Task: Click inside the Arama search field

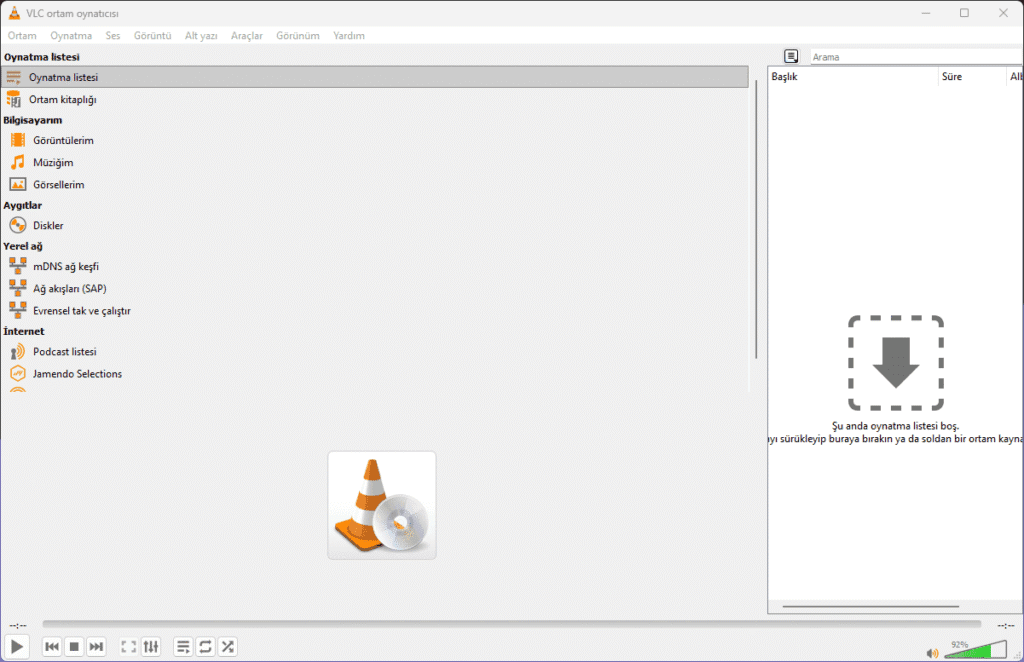Action: point(900,56)
